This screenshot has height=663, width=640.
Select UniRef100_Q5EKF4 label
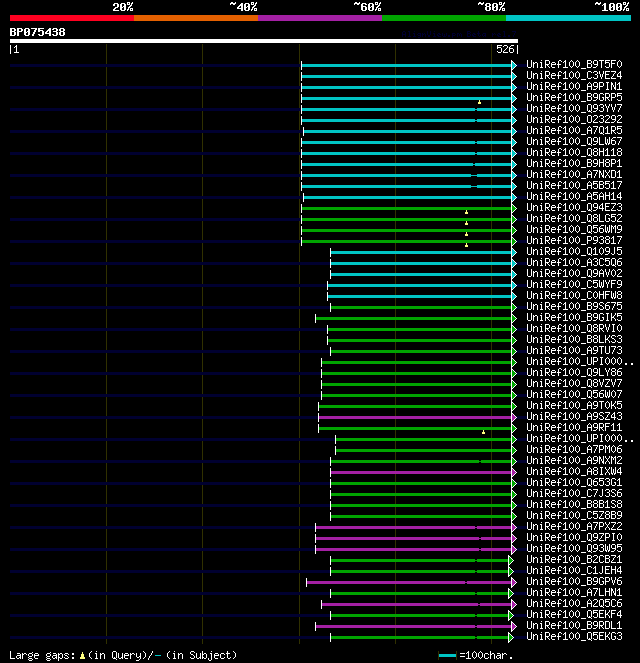(574, 614)
